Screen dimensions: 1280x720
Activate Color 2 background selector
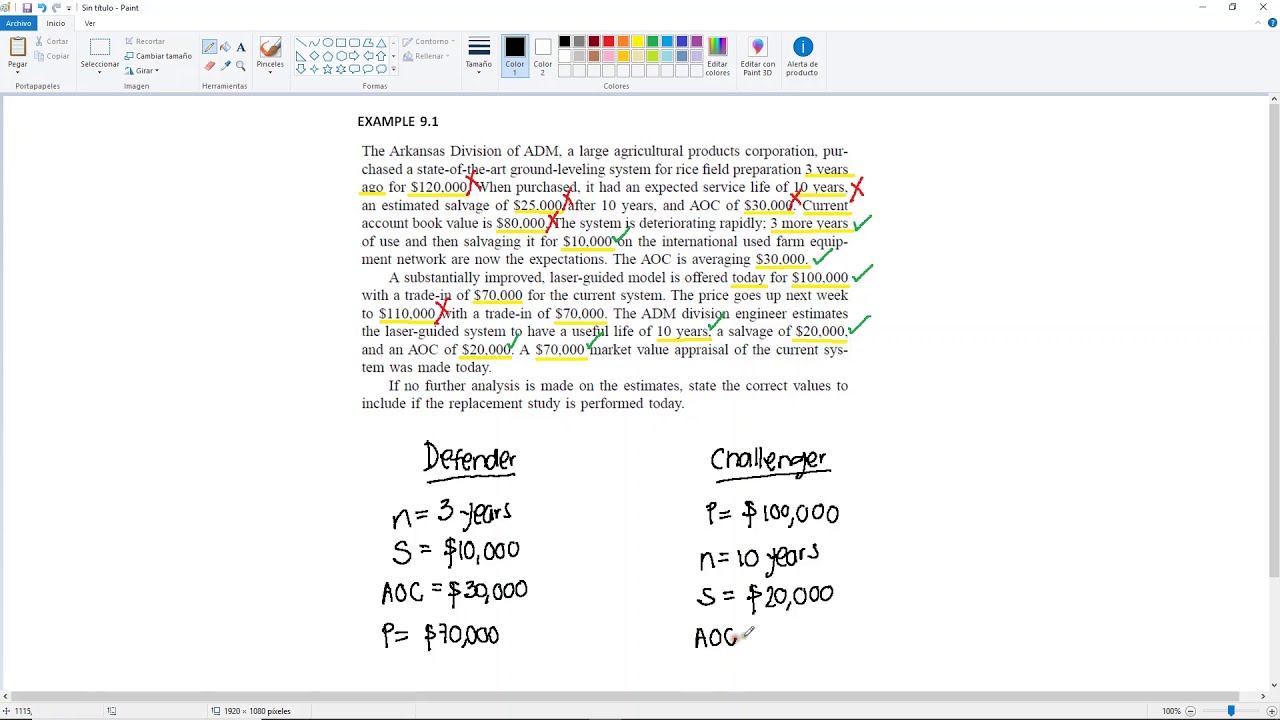coord(542,56)
